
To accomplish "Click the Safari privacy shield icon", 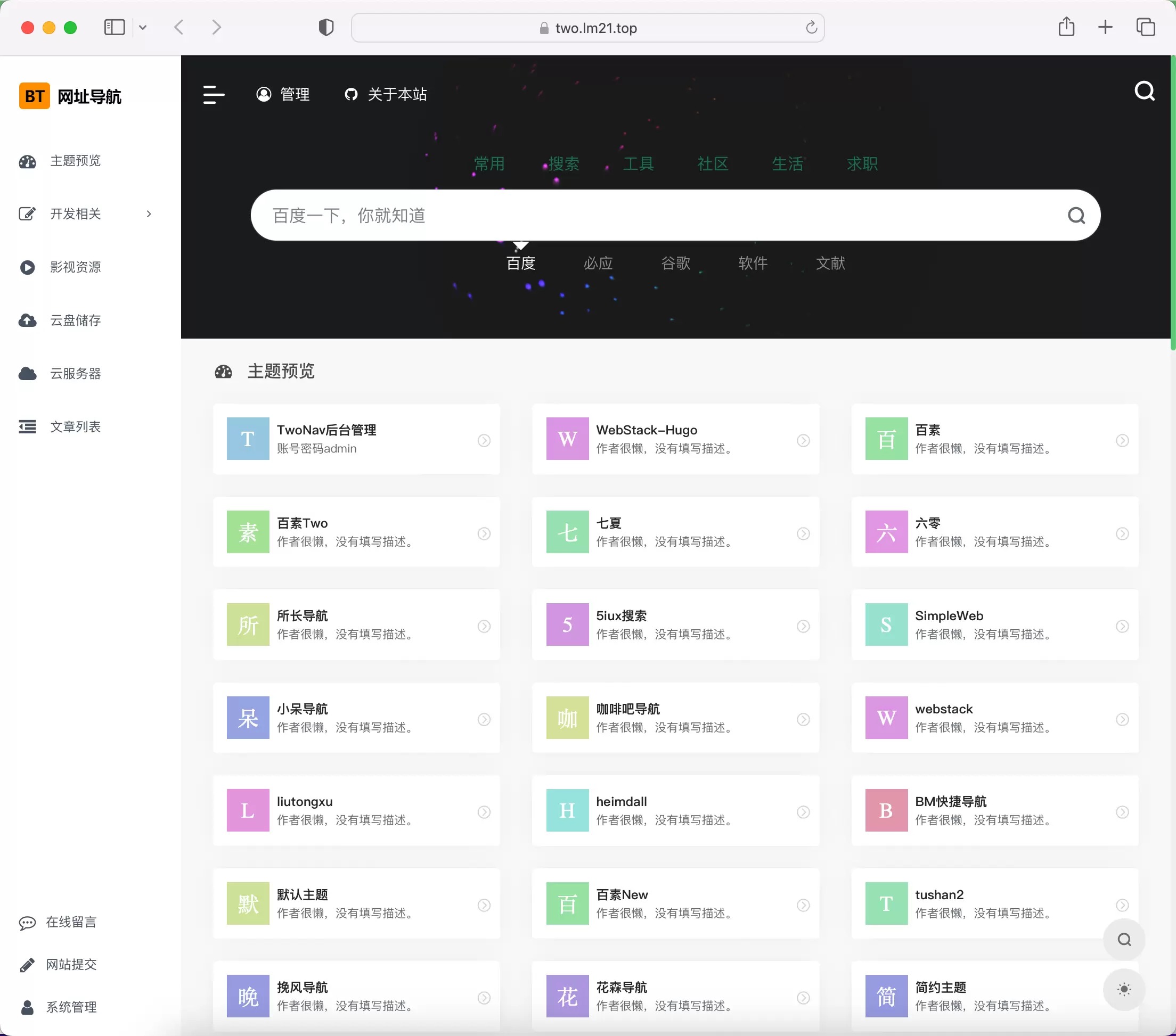I will [326, 27].
